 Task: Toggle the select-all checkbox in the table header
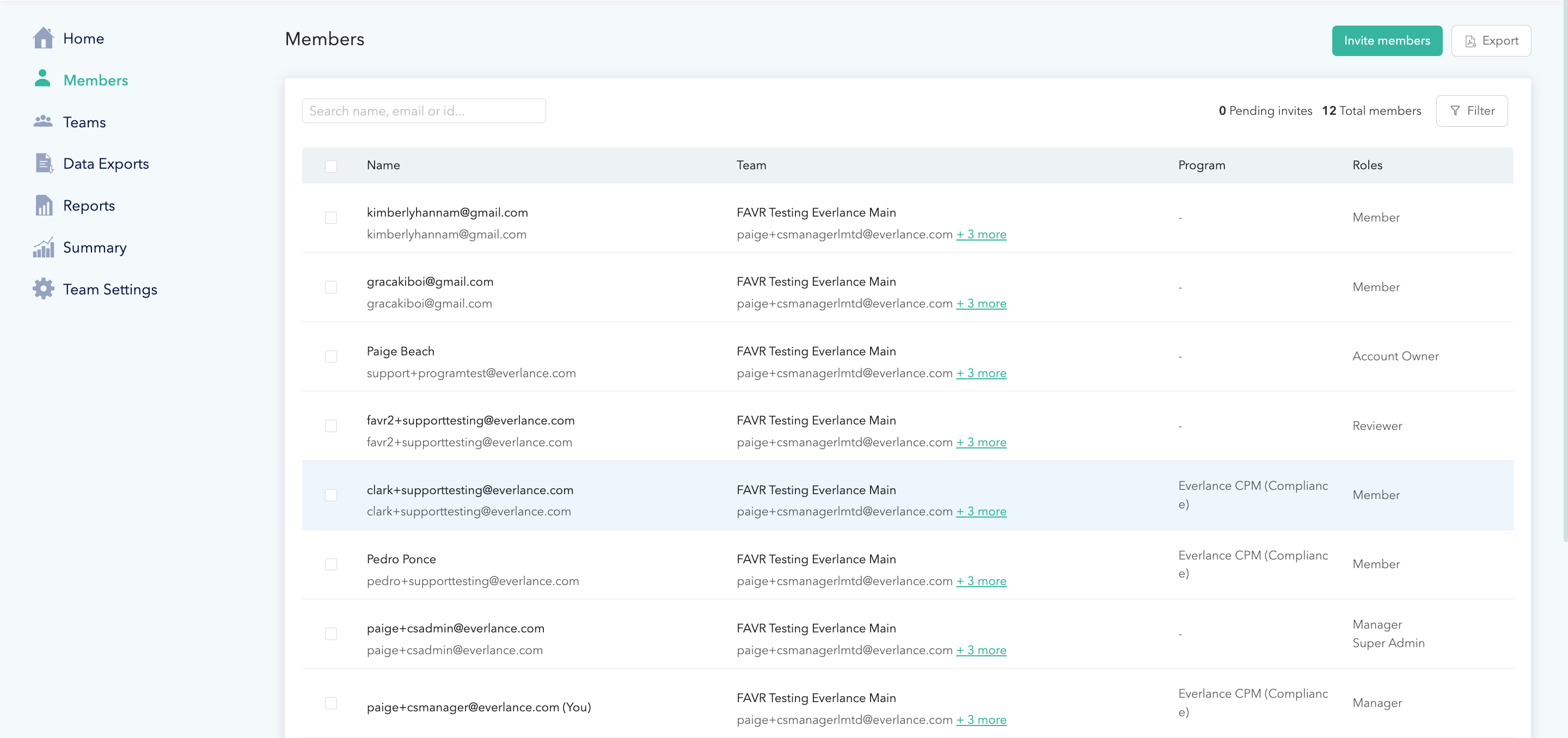(x=330, y=166)
